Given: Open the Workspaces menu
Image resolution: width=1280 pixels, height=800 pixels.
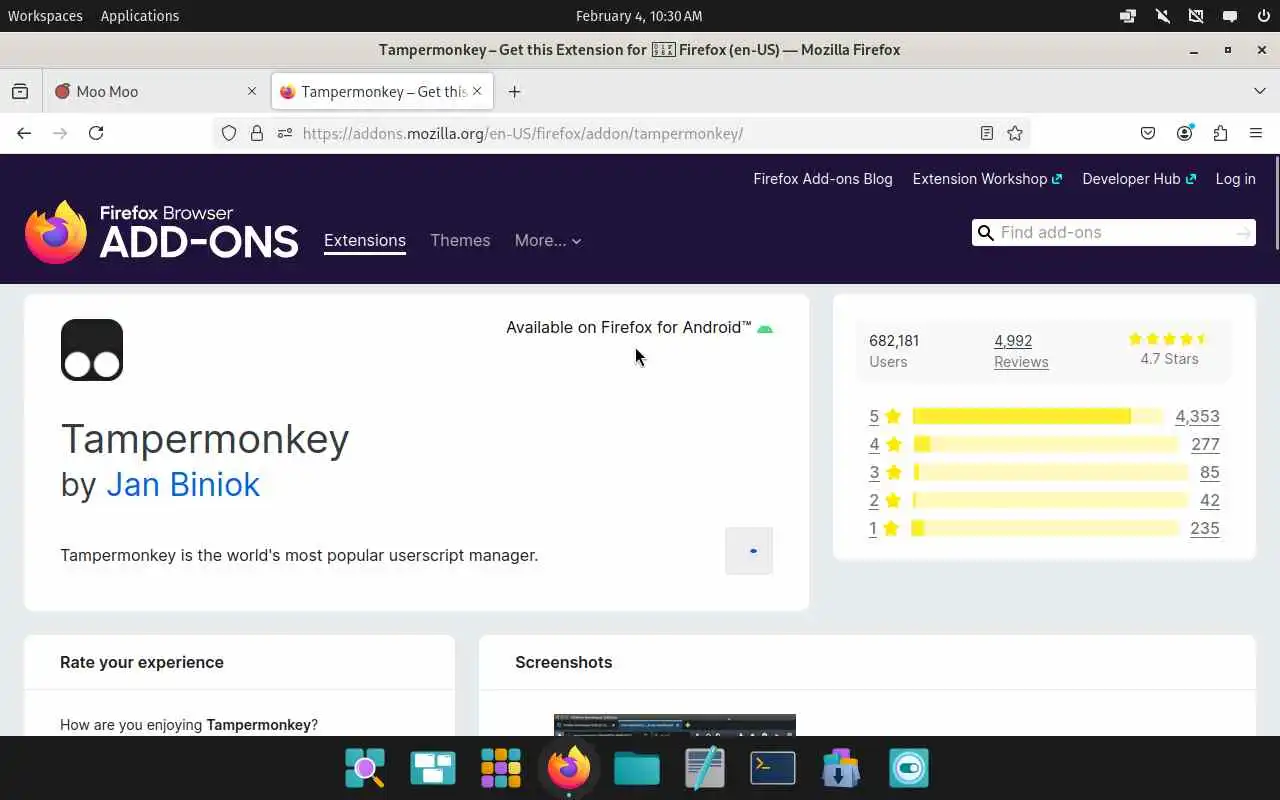Looking at the screenshot, I should click(x=45, y=16).
